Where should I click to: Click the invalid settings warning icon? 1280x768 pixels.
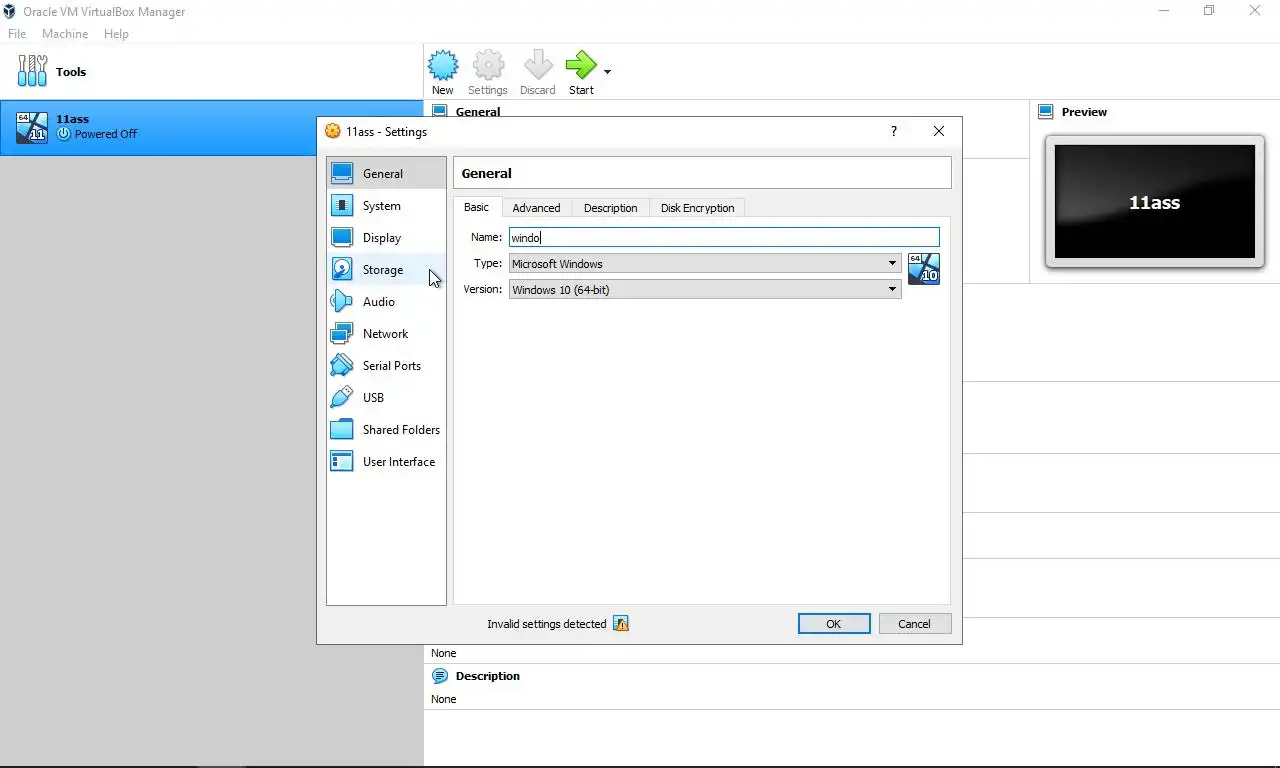click(x=621, y=624)
